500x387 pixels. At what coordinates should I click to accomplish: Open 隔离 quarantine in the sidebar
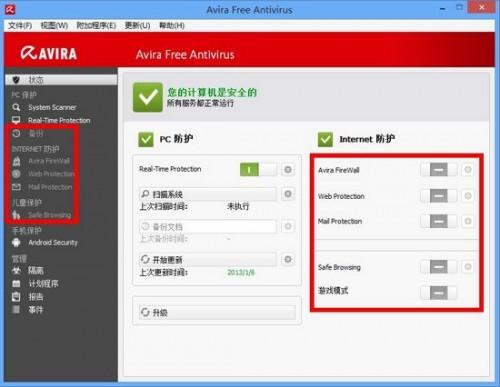click(x=36, y=270)
